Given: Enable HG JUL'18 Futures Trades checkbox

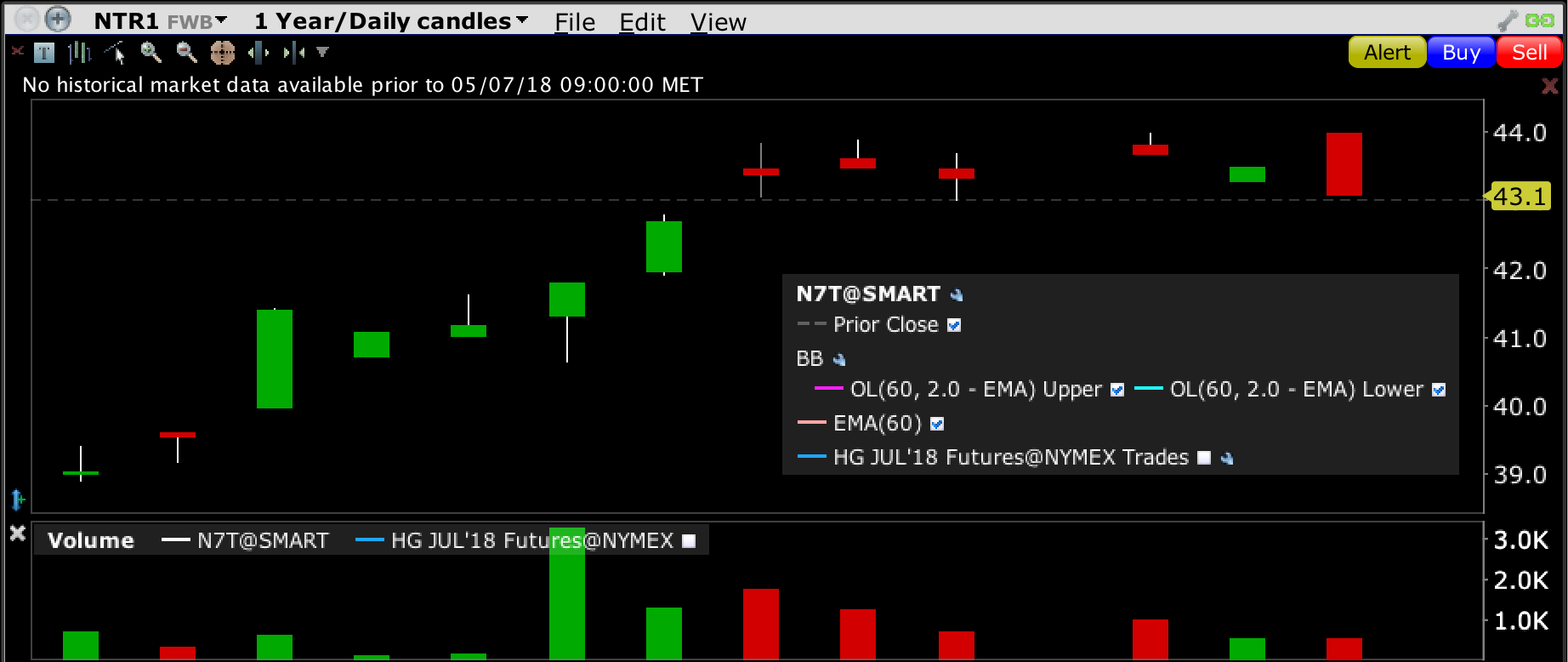Looking at the screenshot, I should pyautogui.click(x=1204, y=458).
